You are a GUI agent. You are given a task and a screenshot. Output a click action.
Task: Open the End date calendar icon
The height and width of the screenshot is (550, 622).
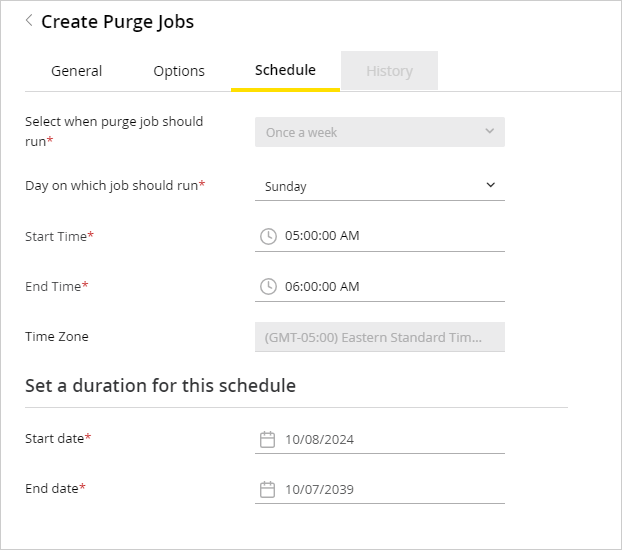click(x=267, y=490)
